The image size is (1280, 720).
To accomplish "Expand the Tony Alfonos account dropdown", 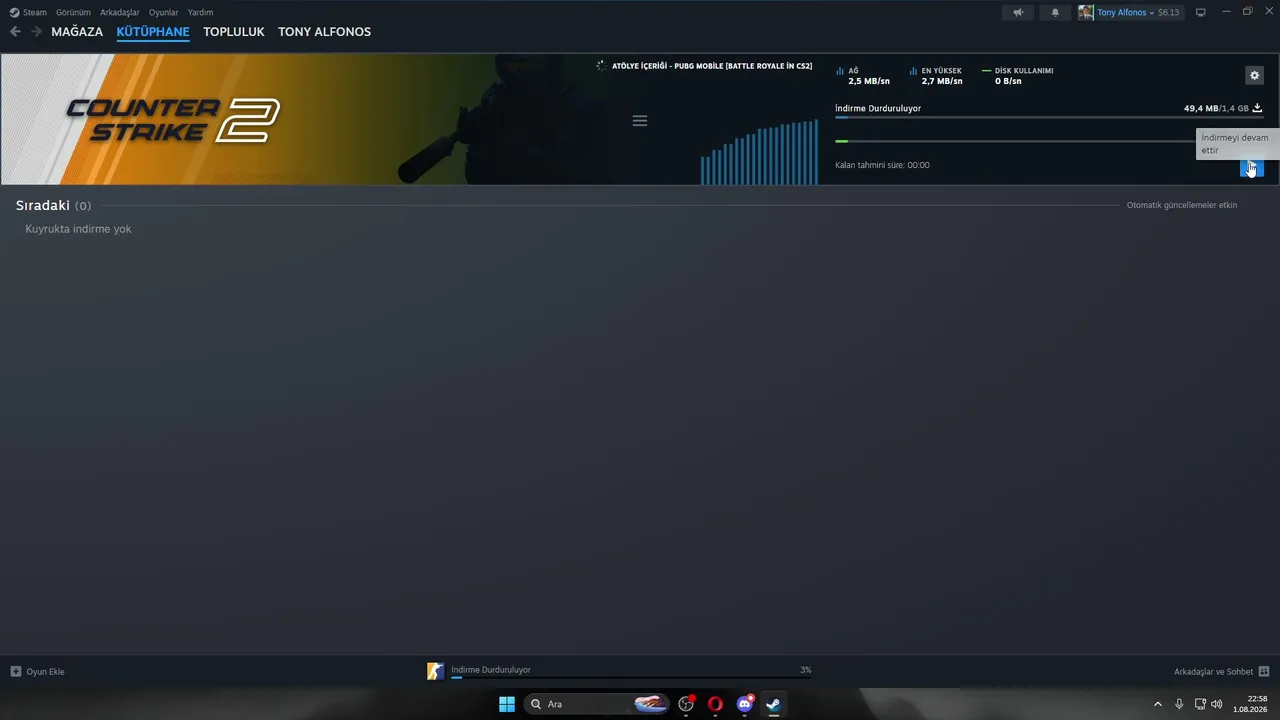I will pos(1125,12).
